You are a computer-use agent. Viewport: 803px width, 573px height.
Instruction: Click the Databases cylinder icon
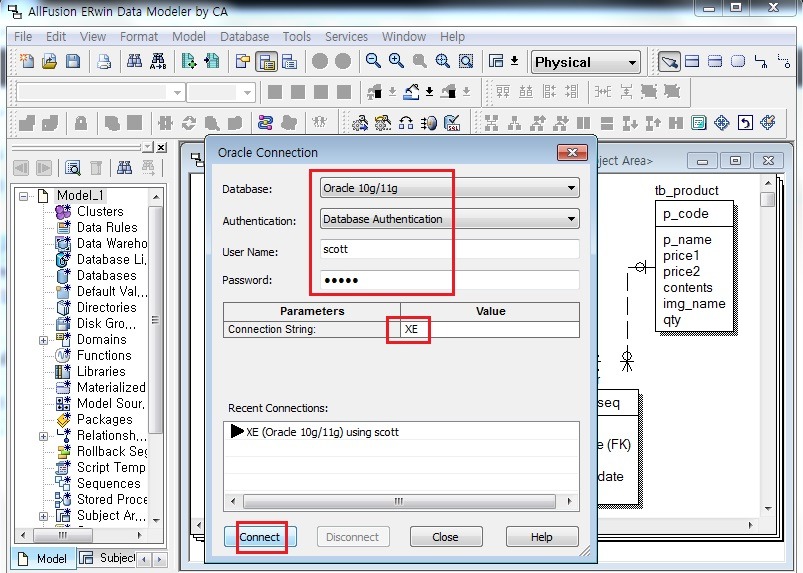tap(63, 275)
